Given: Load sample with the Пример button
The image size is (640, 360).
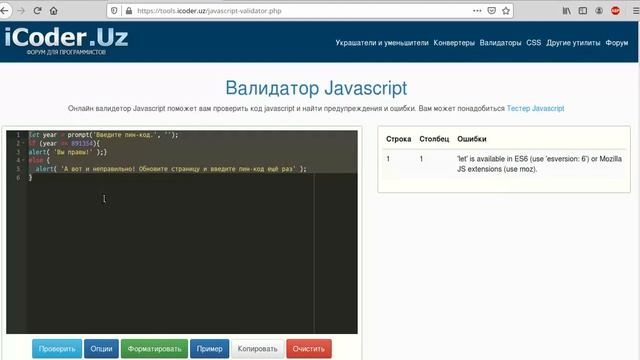Looking at the screenshot, I should pos(209,349).
